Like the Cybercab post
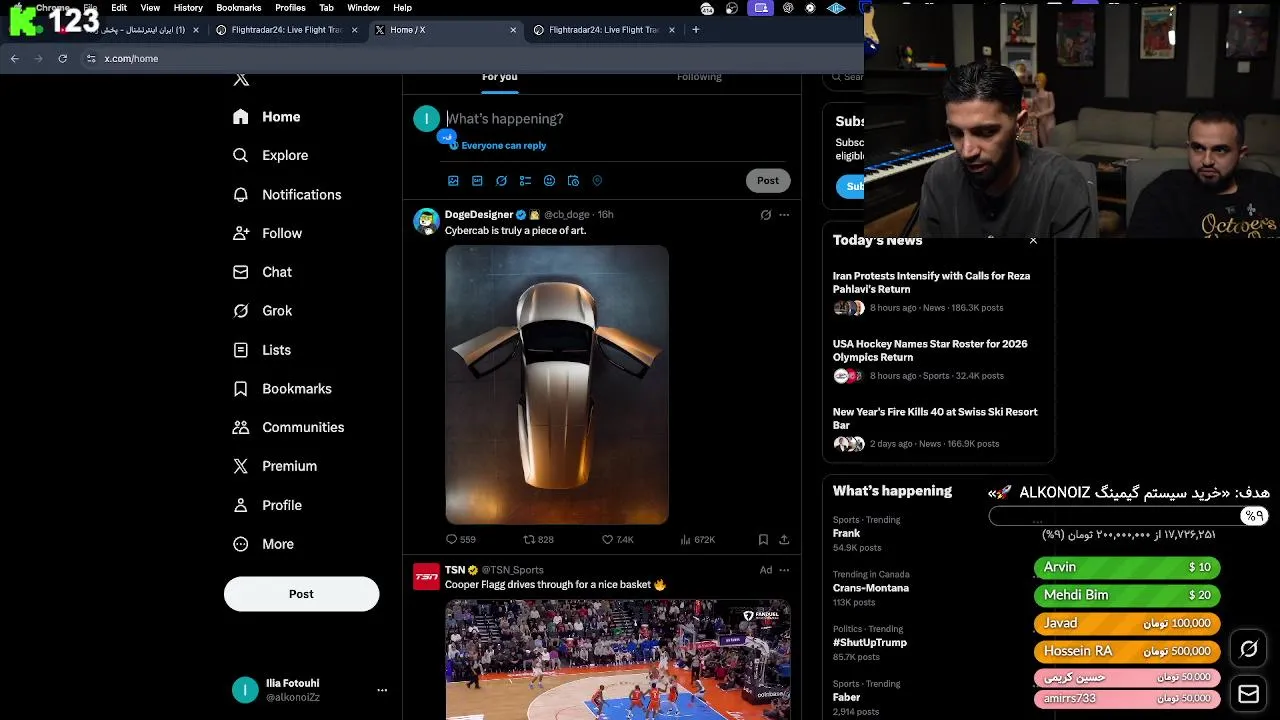Image resolution: width=1280 pixels, height=720 pixels. click(617, 540)
